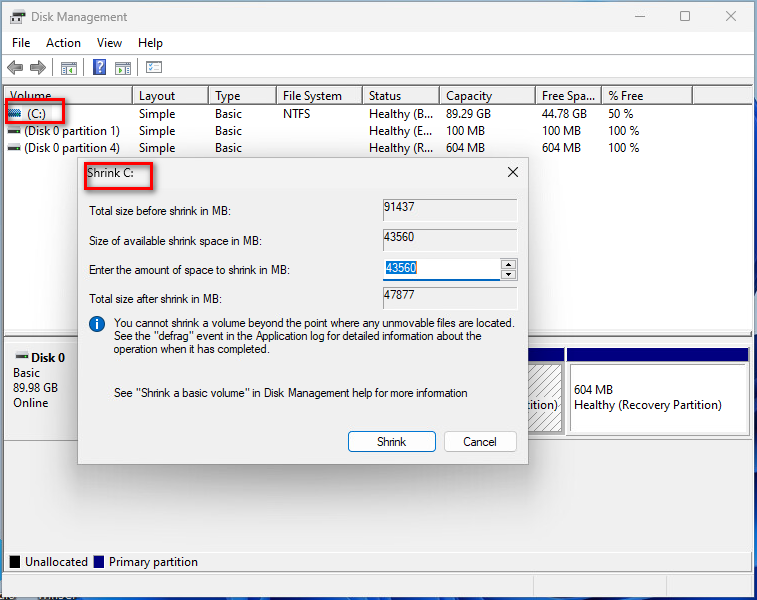This screenshot has width=757, height=600.
Task: Click the 50 % free cell
Action: (620, 114)
